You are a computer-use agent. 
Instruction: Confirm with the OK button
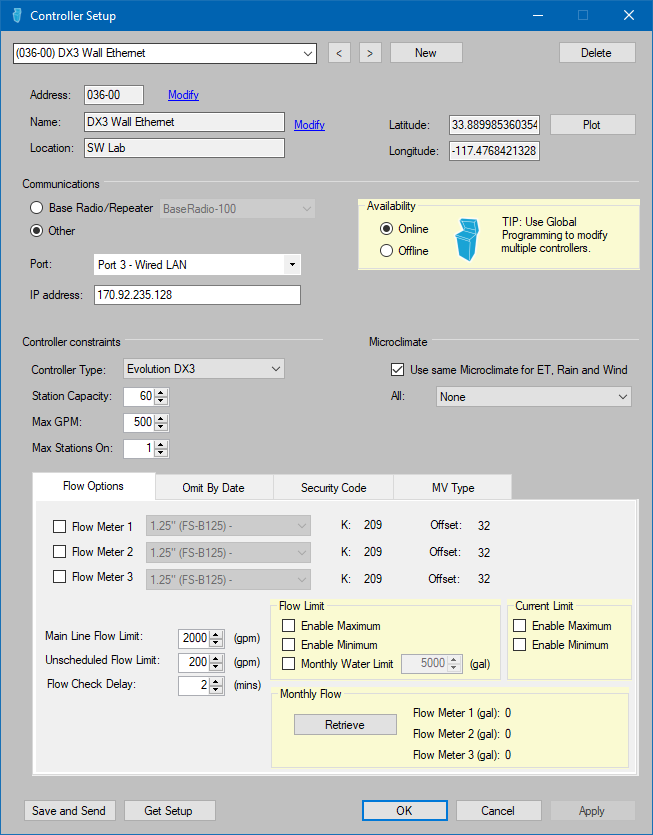point(405,811)
